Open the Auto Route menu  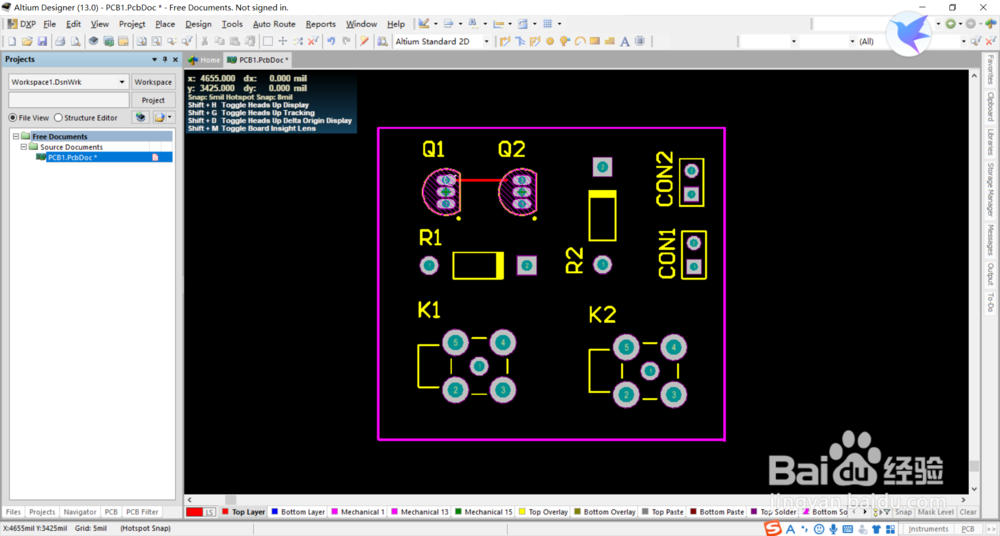(274, 24)
